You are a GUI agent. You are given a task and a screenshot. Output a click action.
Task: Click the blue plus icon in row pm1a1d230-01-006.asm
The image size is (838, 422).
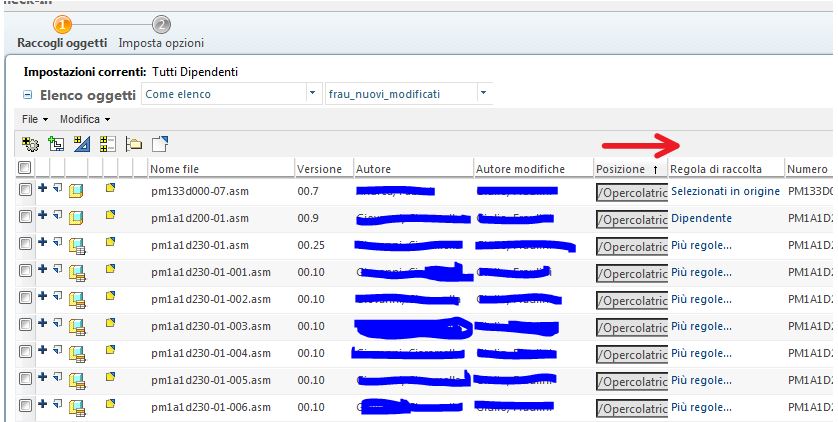pyautogui.click(x=42, y=404)
